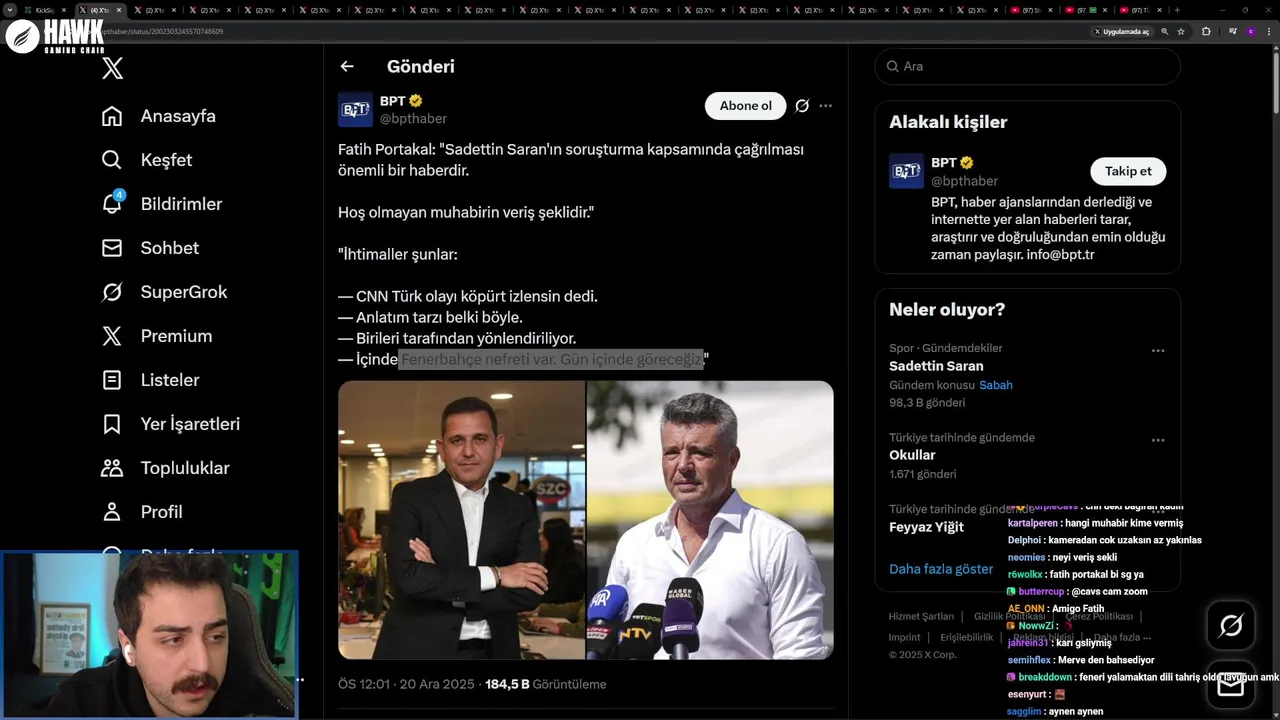Open more options for Sadettin Saran trend
1280x720 pixels.
pyautogui.click(x=1158, y=351)
